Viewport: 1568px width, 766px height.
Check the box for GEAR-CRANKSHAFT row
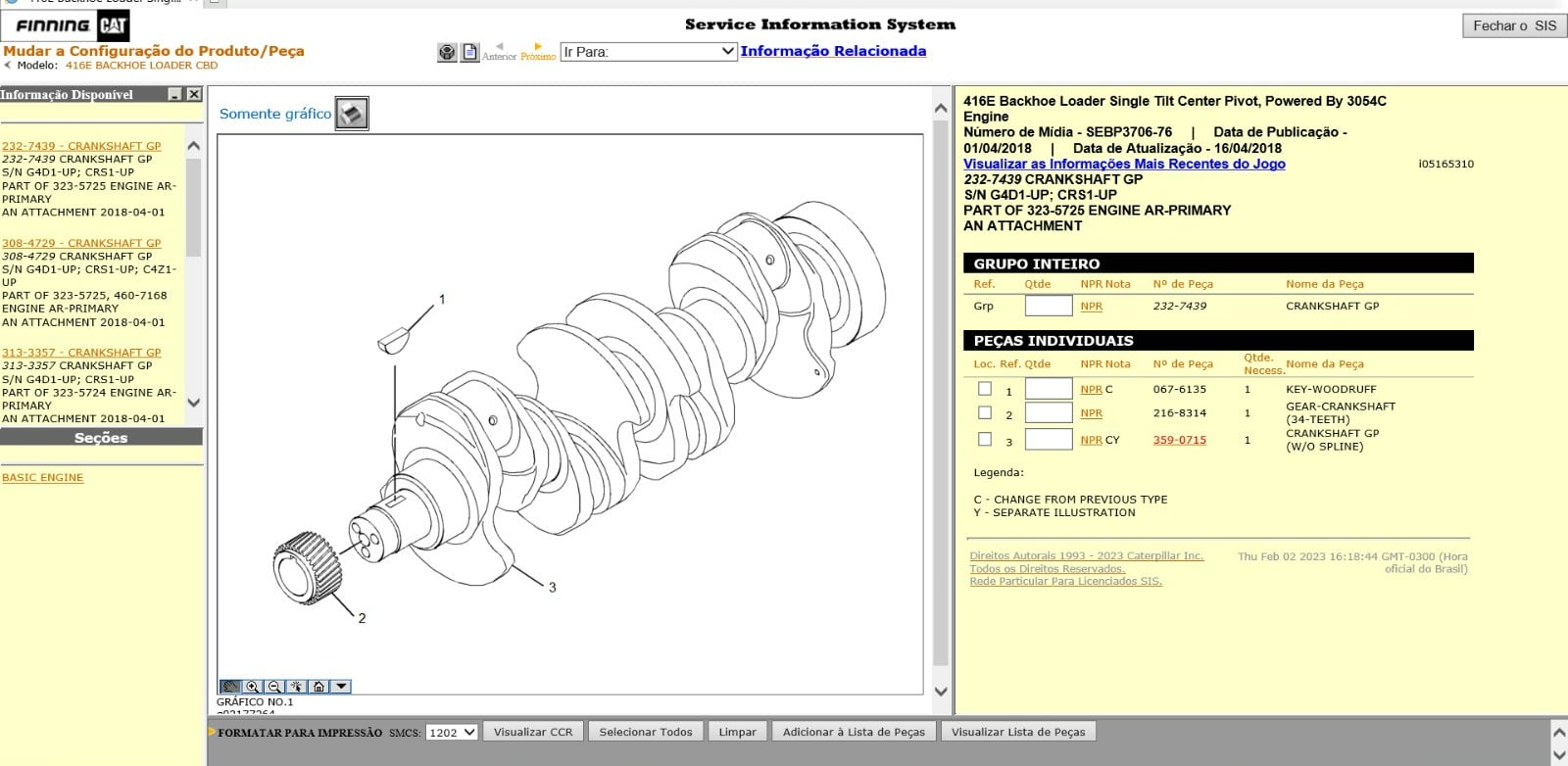985,412
